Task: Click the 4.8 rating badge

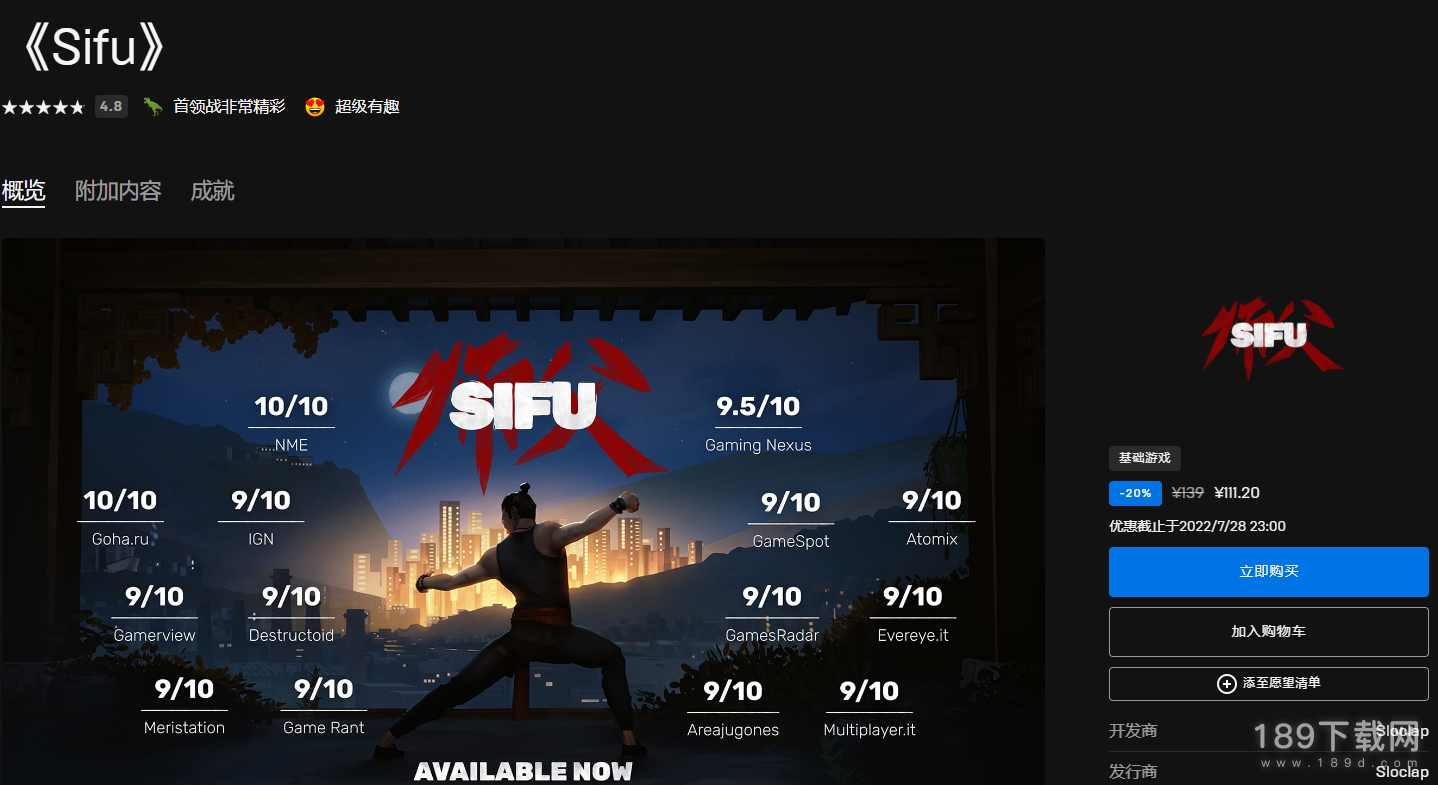Action: coord(111,106)
